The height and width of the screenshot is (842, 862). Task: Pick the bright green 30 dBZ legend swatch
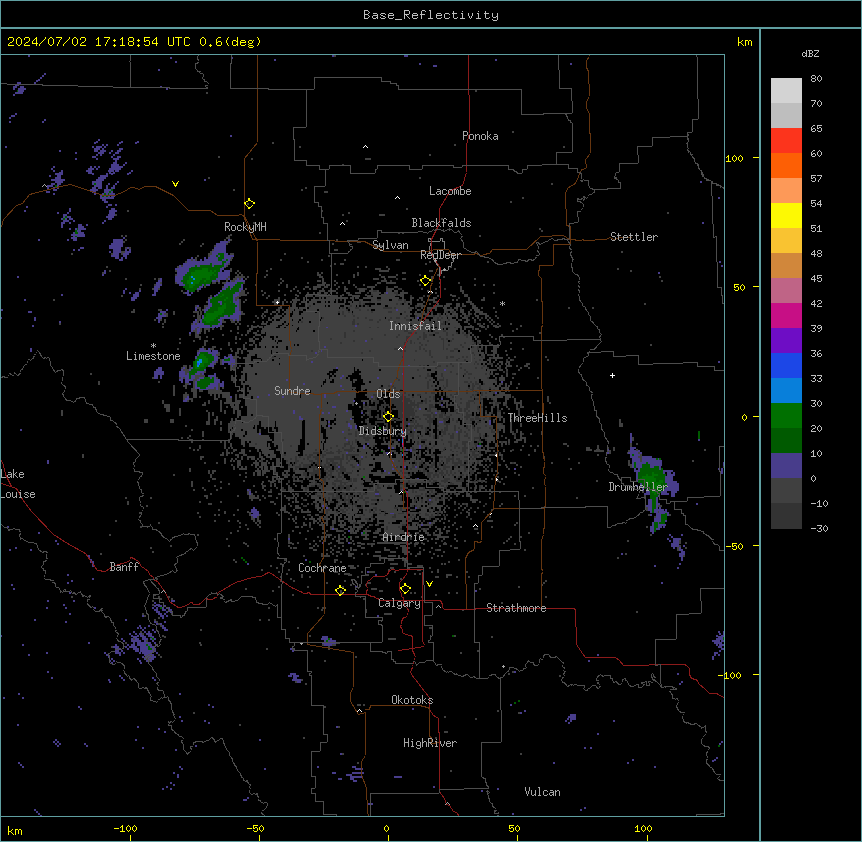786,416
